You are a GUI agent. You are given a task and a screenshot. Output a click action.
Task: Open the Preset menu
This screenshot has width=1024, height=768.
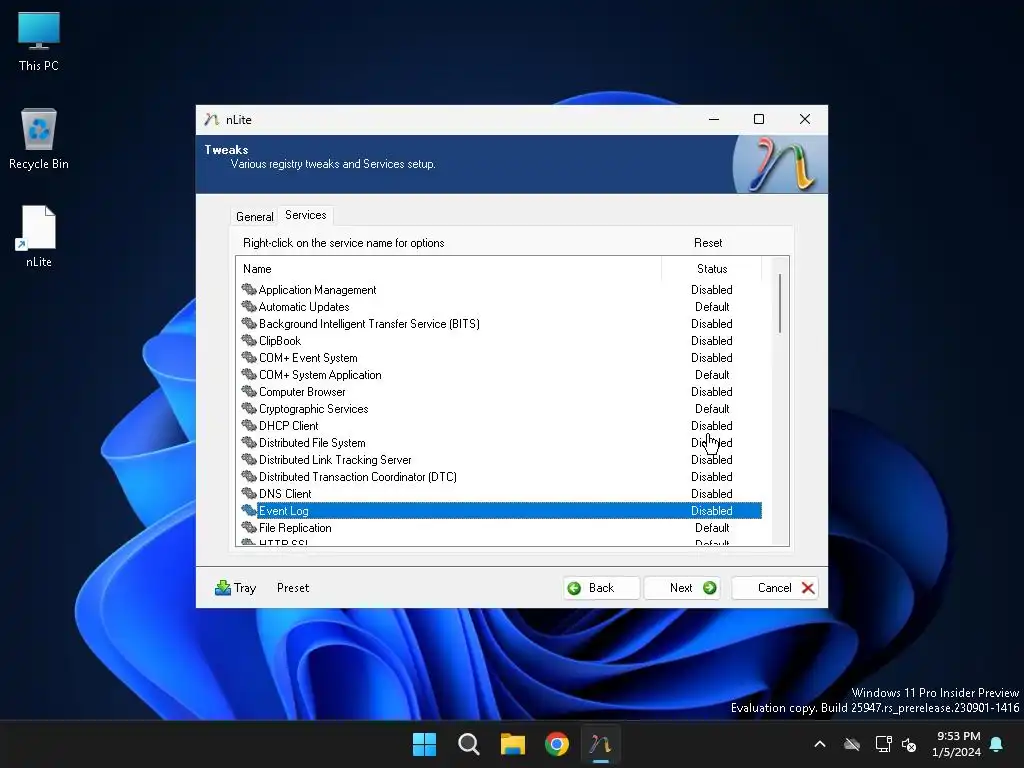point(293,588)
